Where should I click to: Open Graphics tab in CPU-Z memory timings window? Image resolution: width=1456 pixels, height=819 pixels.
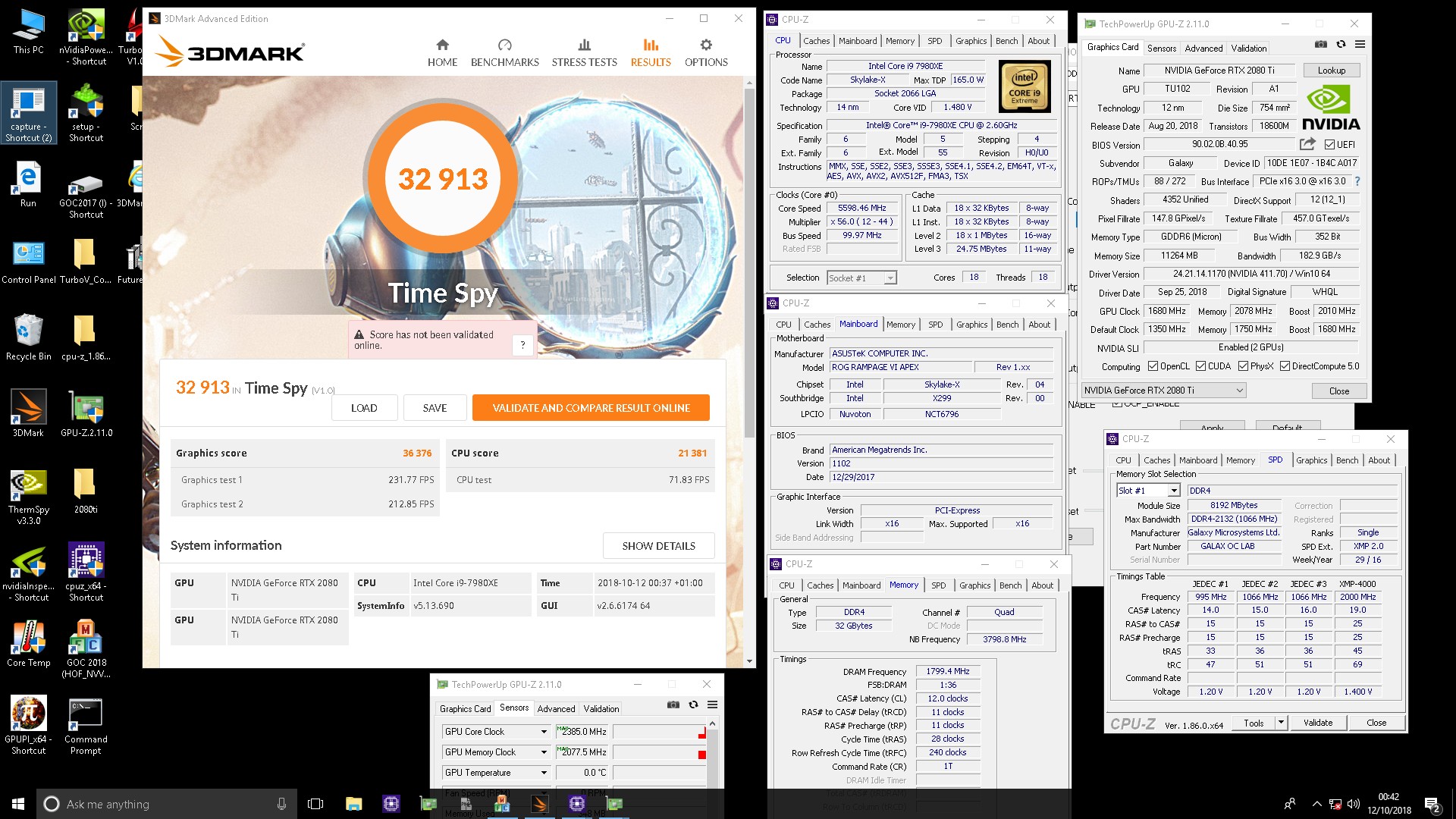[974, 585]
